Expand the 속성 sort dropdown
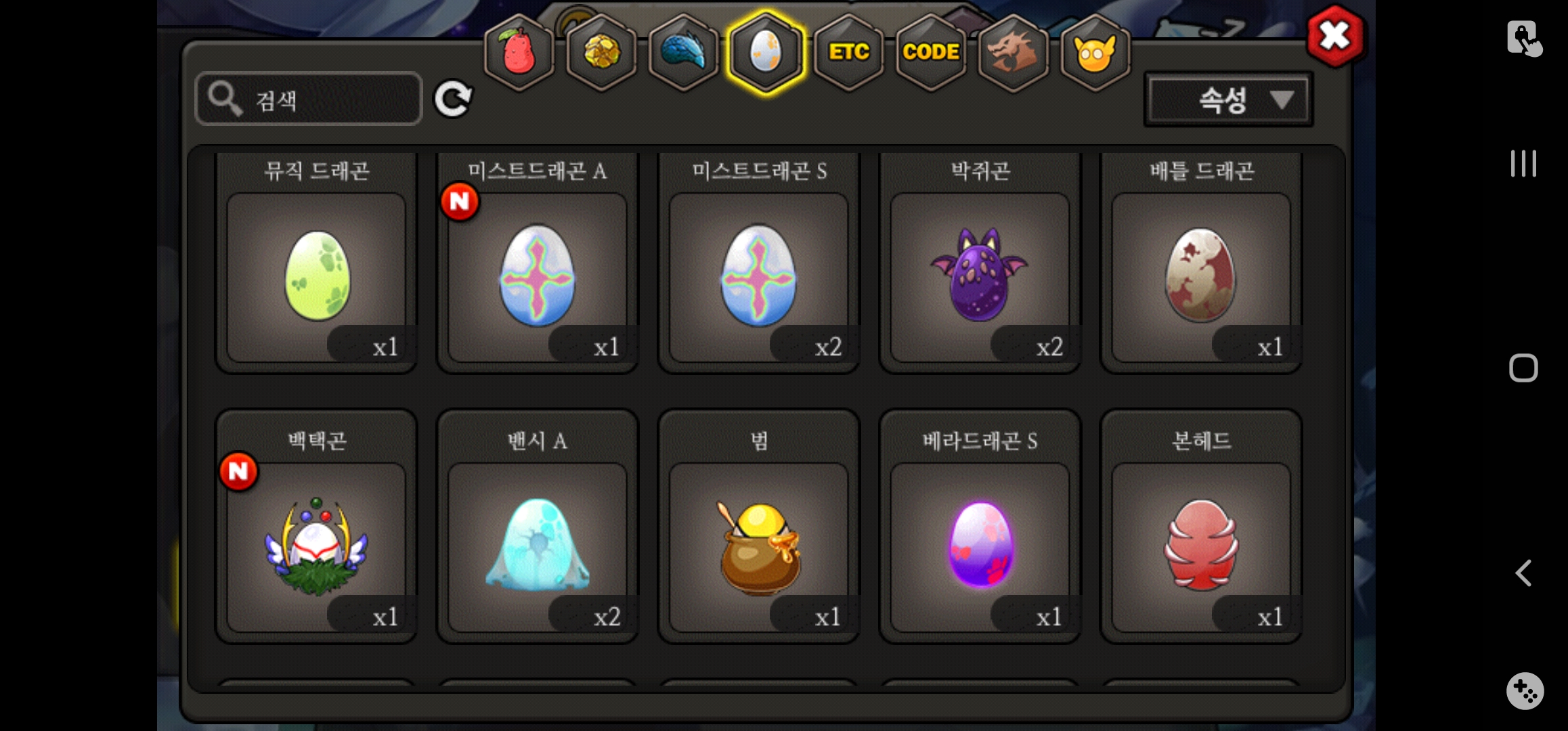Image resolution: width=1568 pixels, height=731 pixels. point(1228,100)
